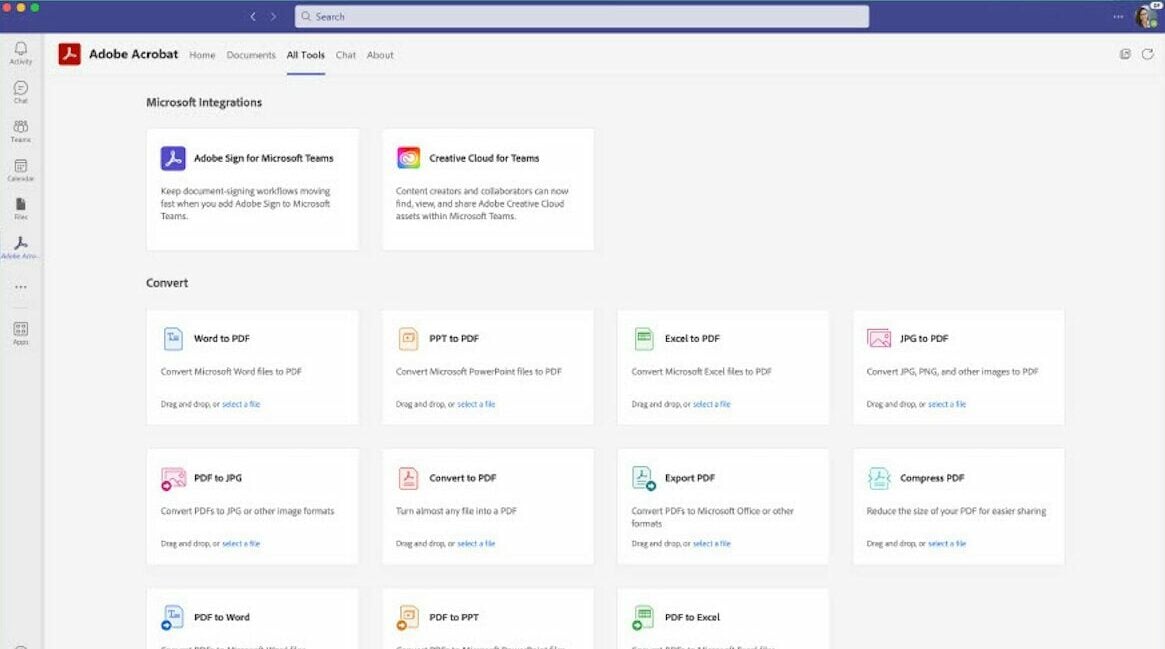This screenshot has width=1165, height=649.
Task: Click the PDF to Excel title
Action: [x=692, y=617]
